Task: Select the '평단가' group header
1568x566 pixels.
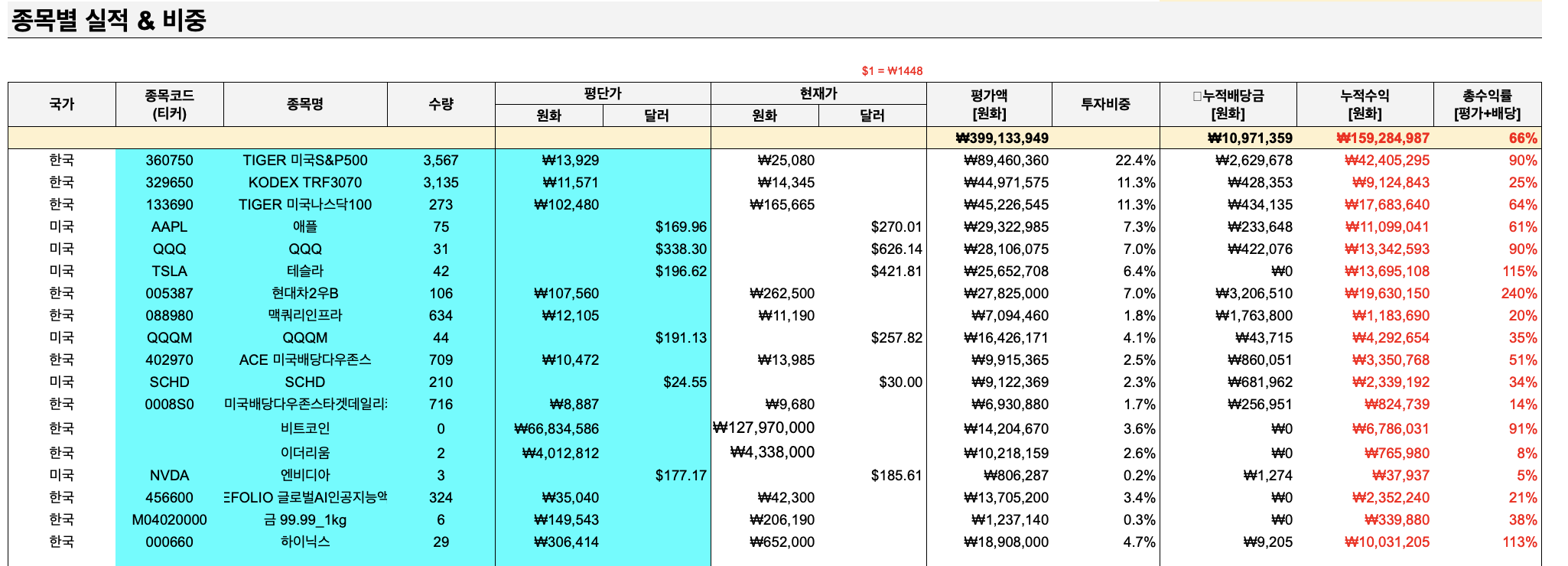Action: click(x=603, y=93)
